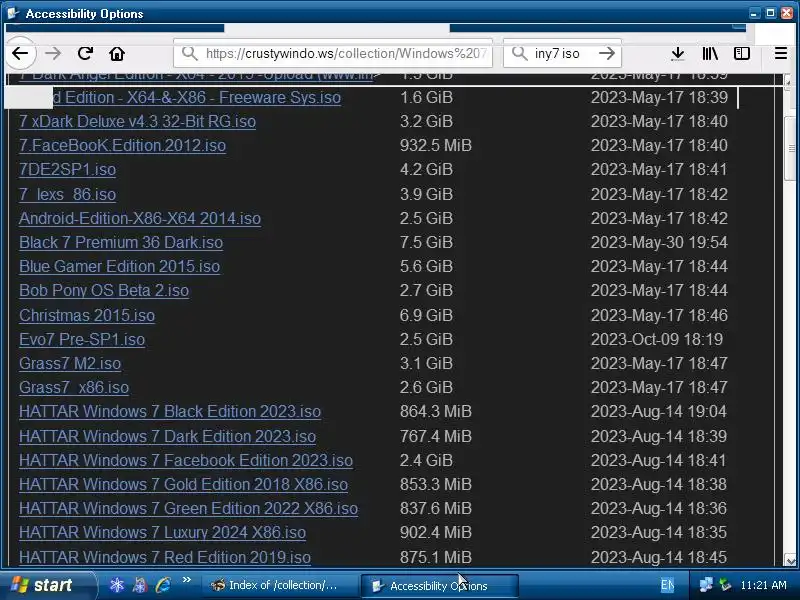Viewport: 800px width, 600px height.
Task: Click the forward navigation arrow
Action: 53,53
